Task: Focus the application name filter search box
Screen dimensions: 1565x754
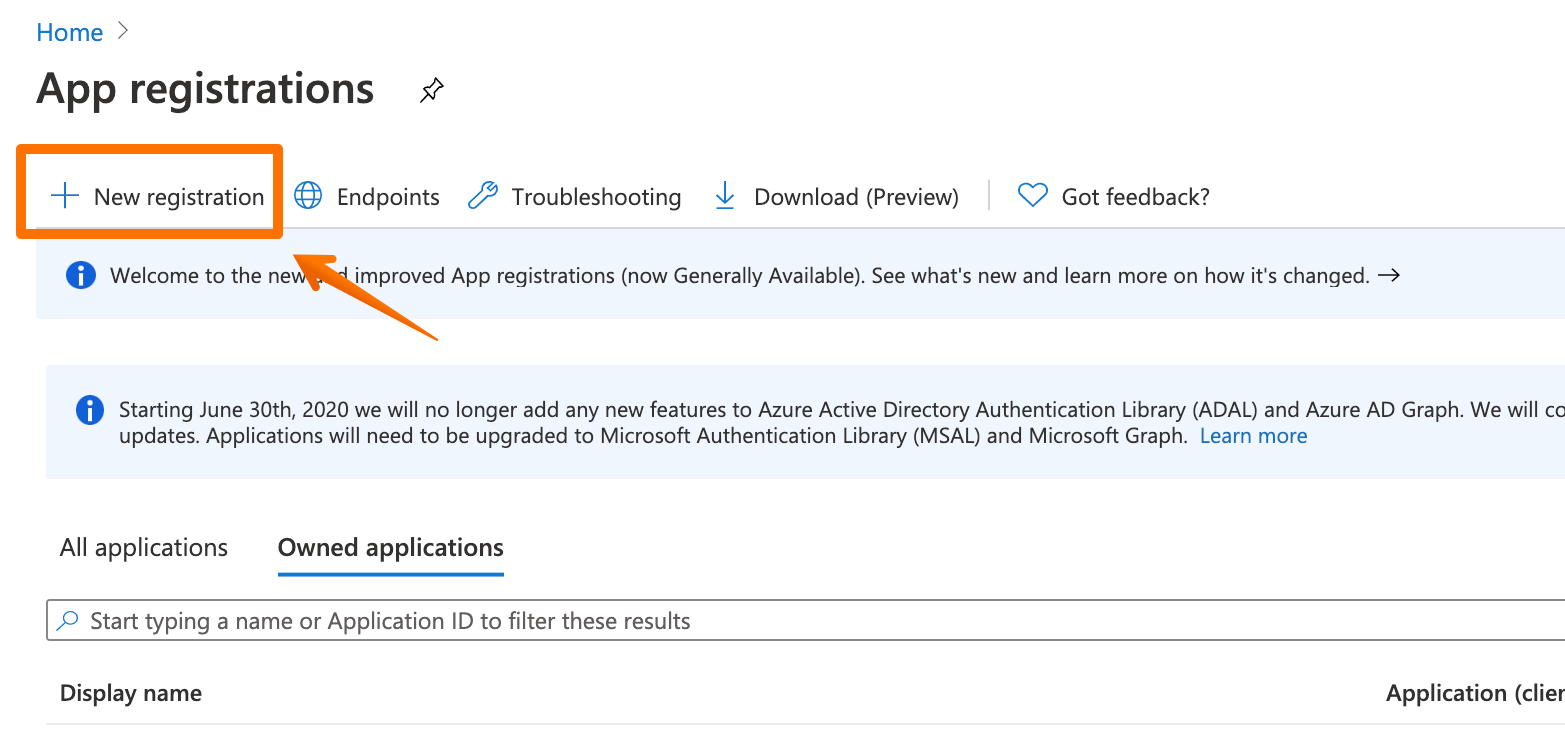Action: point(806,621)
